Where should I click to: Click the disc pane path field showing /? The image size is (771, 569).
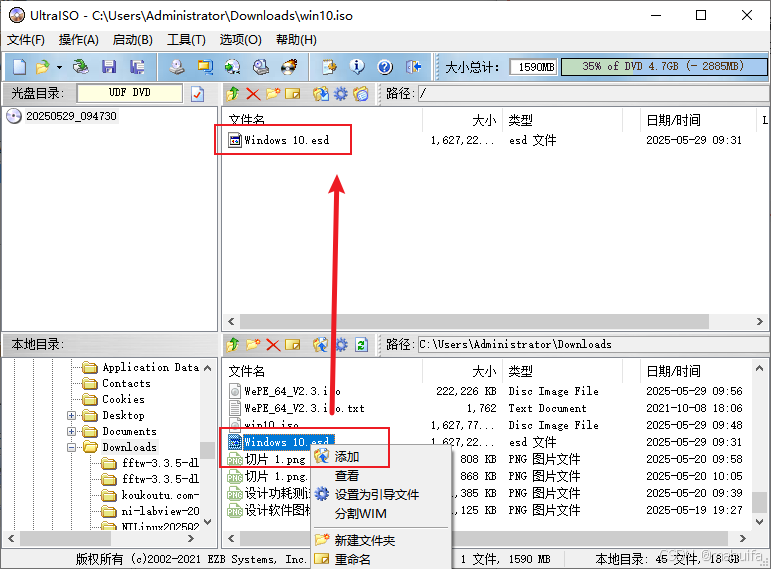pyautogui.click(x=594, y=93)
